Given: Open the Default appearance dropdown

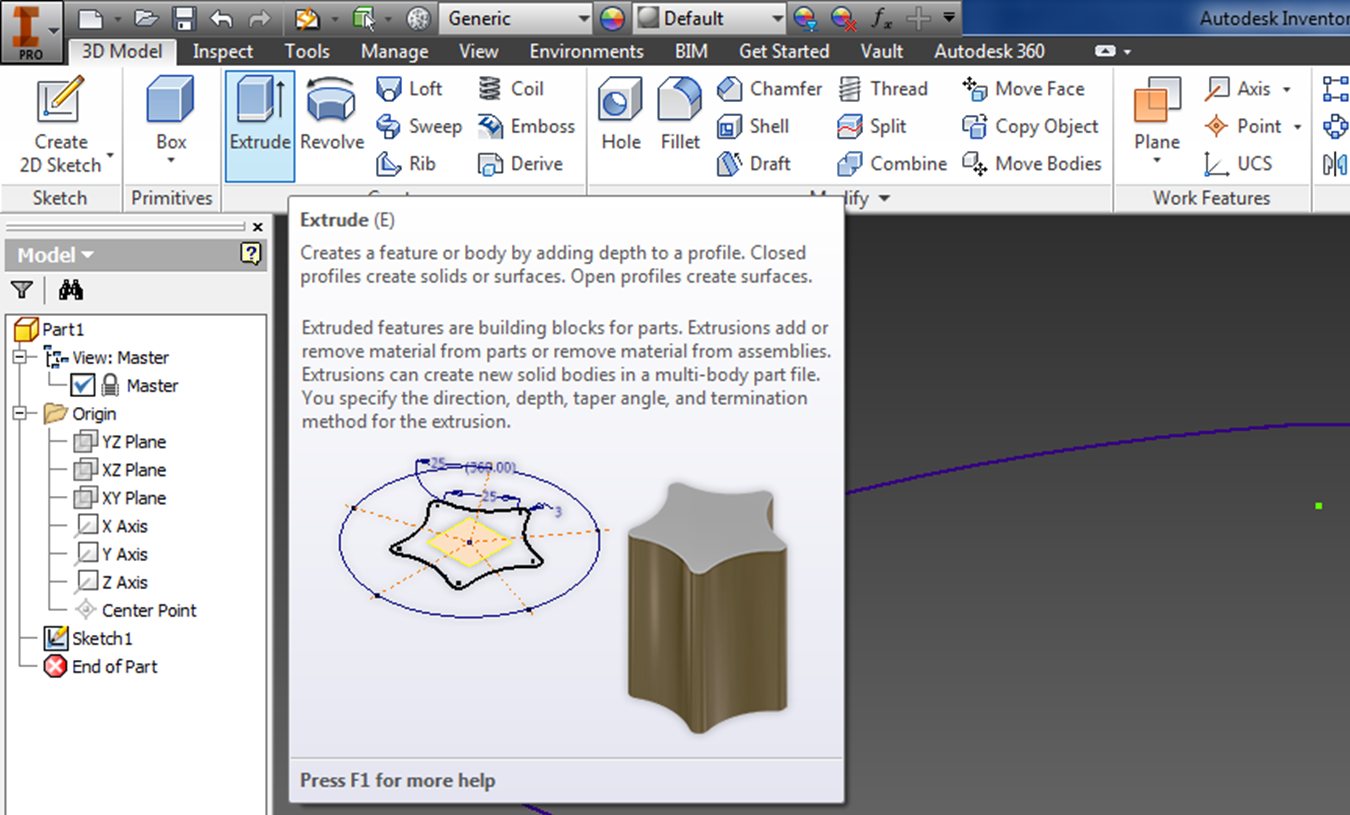Looking at the screenshot, I should [710, 18].
